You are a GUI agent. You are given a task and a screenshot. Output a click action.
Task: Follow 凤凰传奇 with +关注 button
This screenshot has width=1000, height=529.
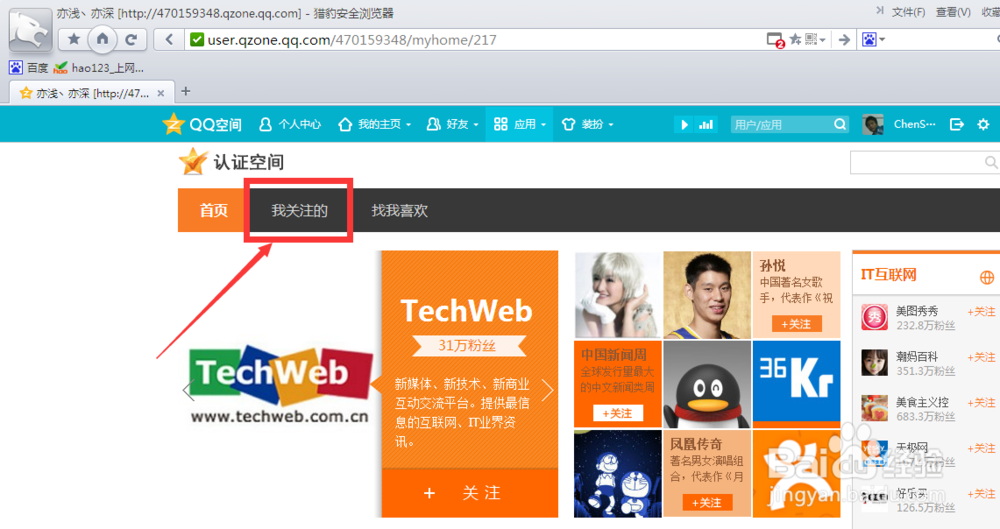click(x=707, y=503)
